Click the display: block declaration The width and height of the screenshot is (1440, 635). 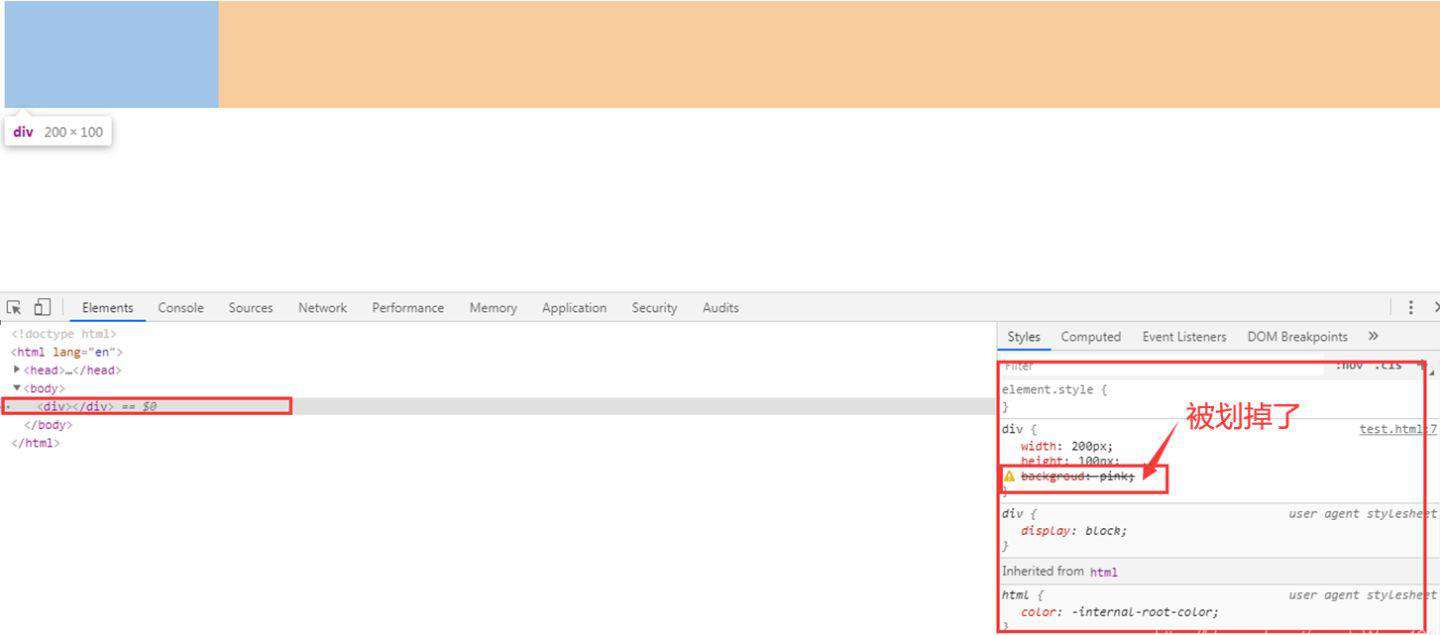1074,531
